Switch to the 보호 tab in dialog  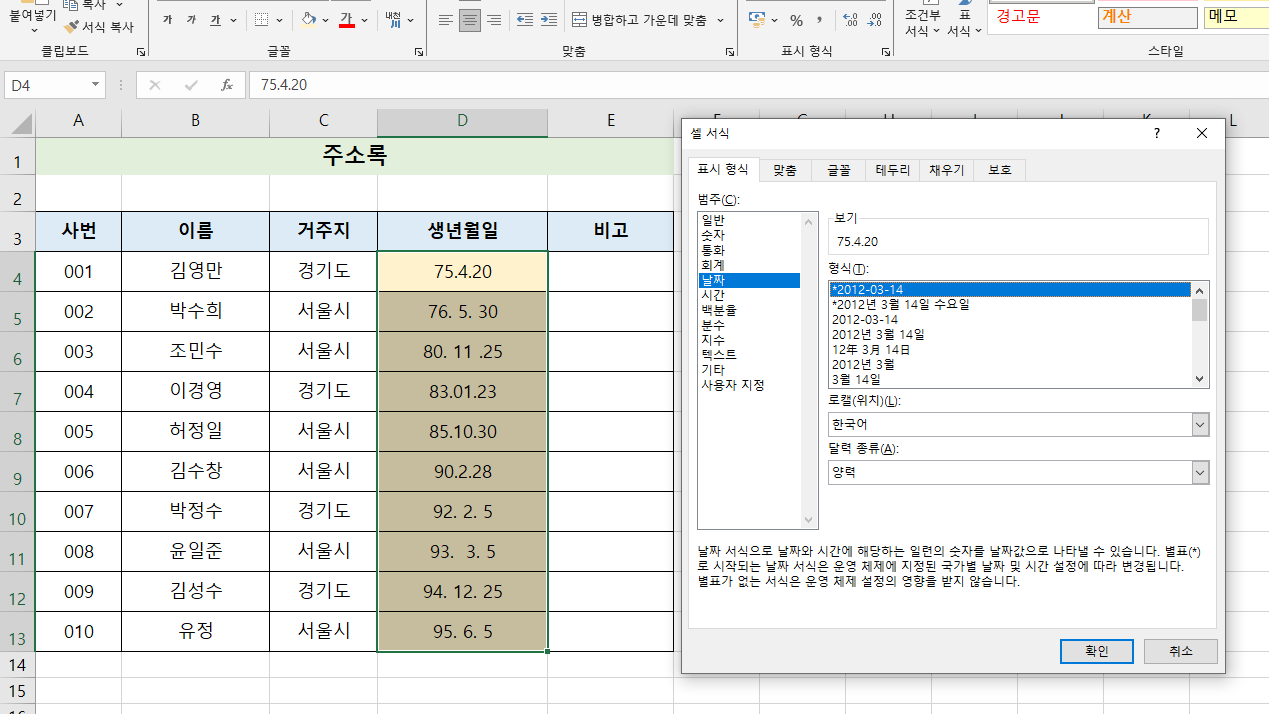(1000, 170)
